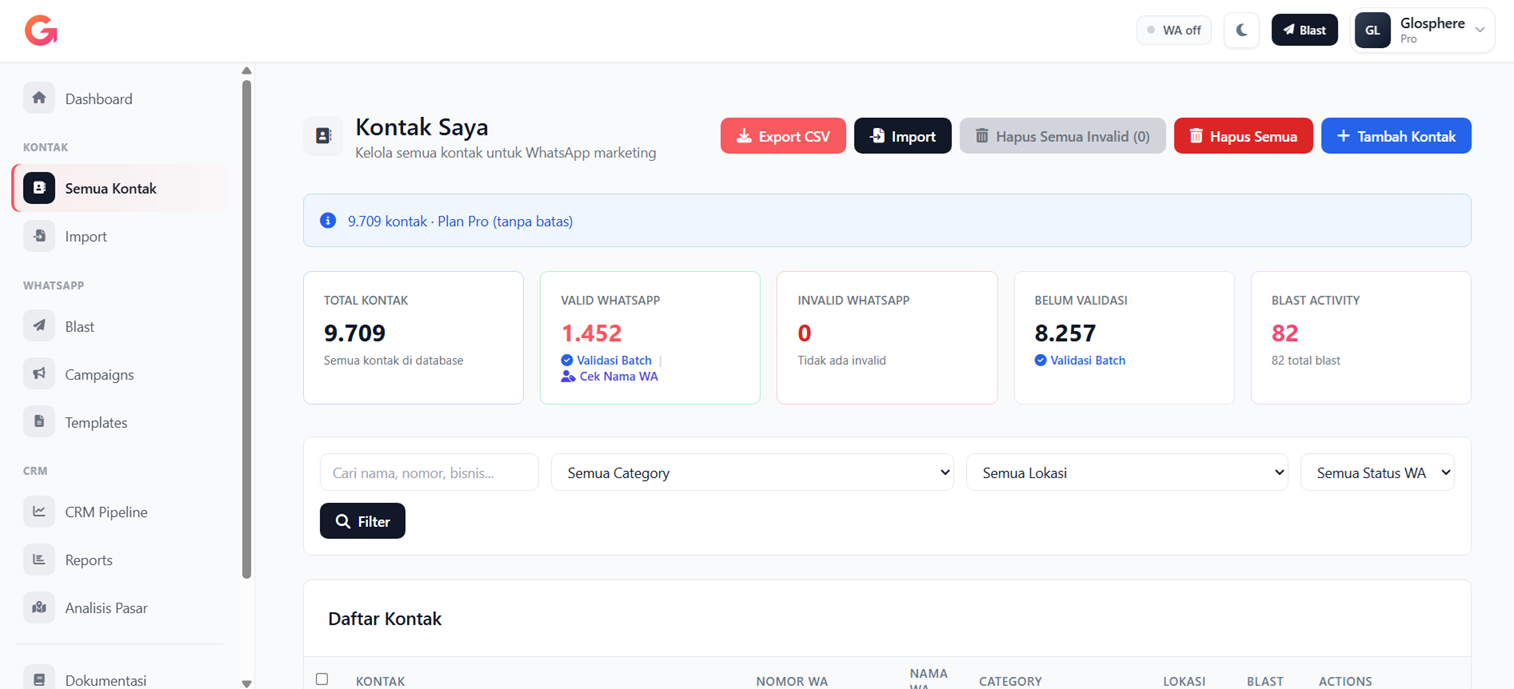The height and width of the screenshot is (689, 1514).
Task: Click the Blast button in top bar
Action: point(1304,30)
